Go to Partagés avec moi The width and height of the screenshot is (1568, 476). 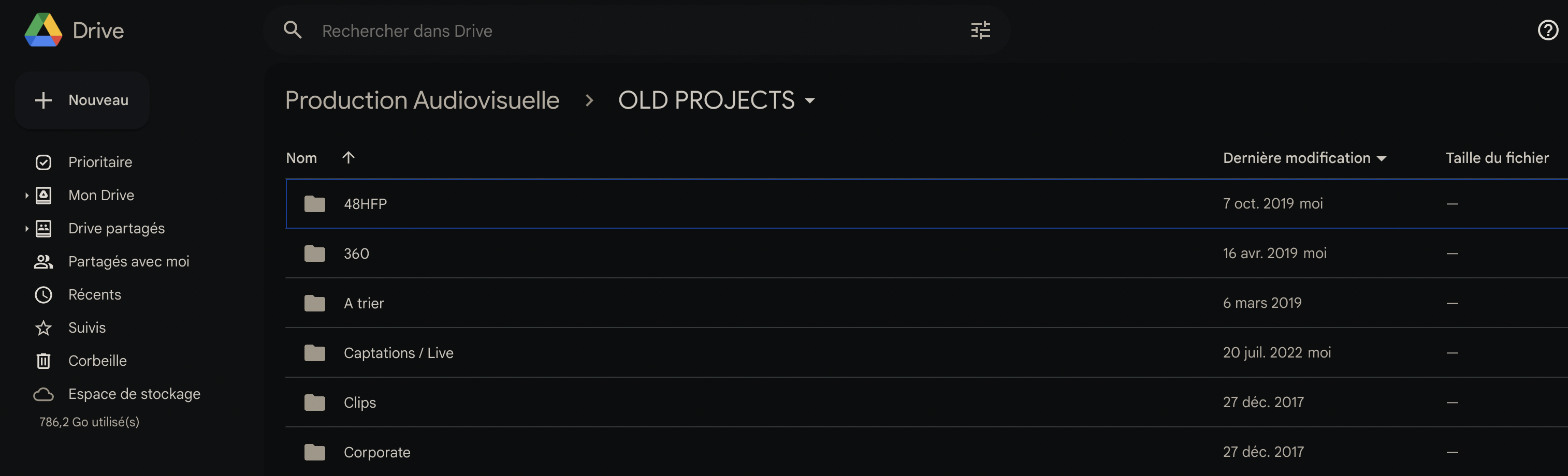coord(128,262)
